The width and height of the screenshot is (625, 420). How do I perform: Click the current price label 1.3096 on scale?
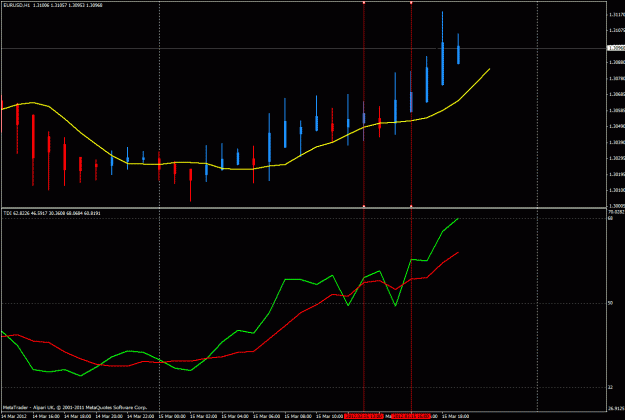[x=616, y=48]
